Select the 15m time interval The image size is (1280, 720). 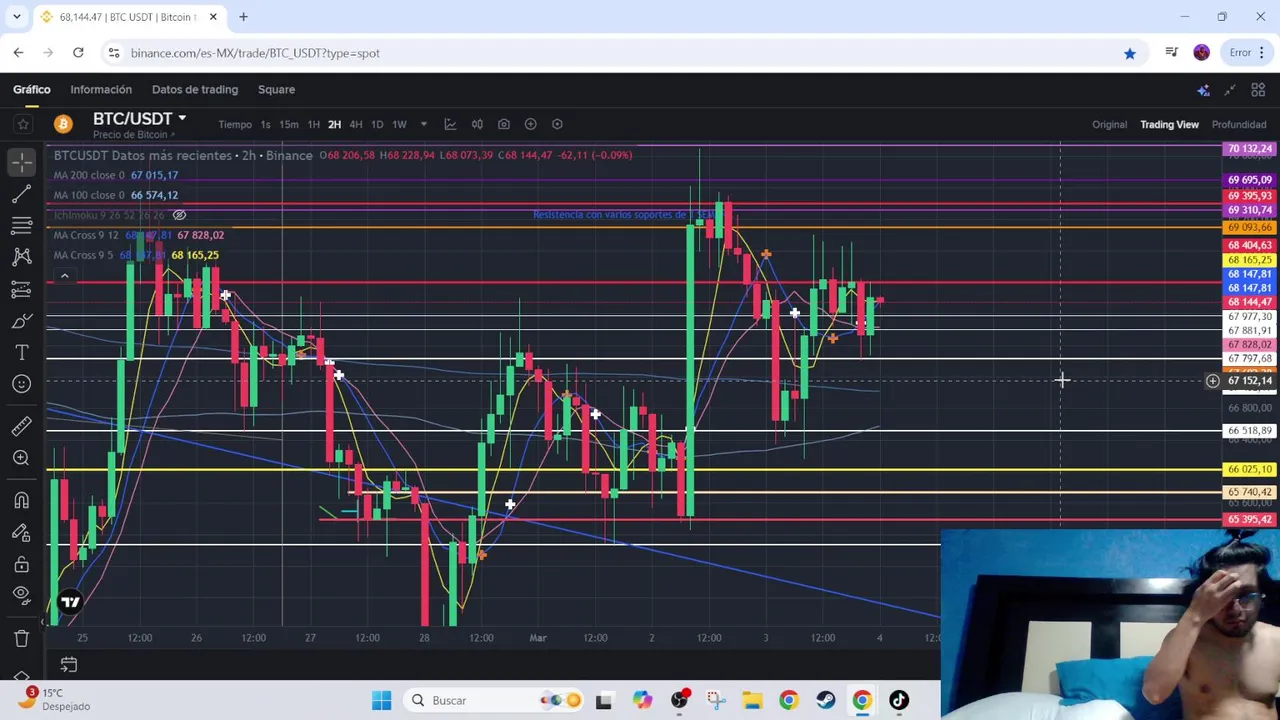click(288, 125)
